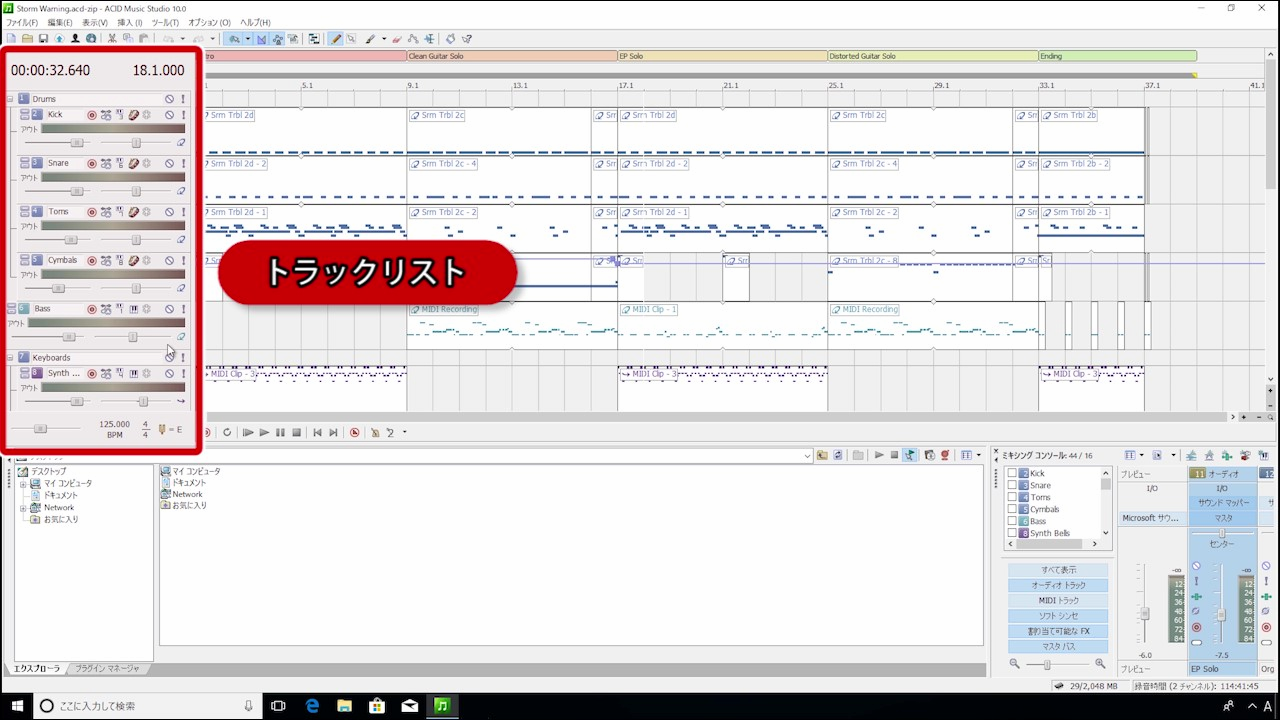
Task: Click the metronome icon beside the time signature
Action: pyautogui.click(x=162, y=429)
